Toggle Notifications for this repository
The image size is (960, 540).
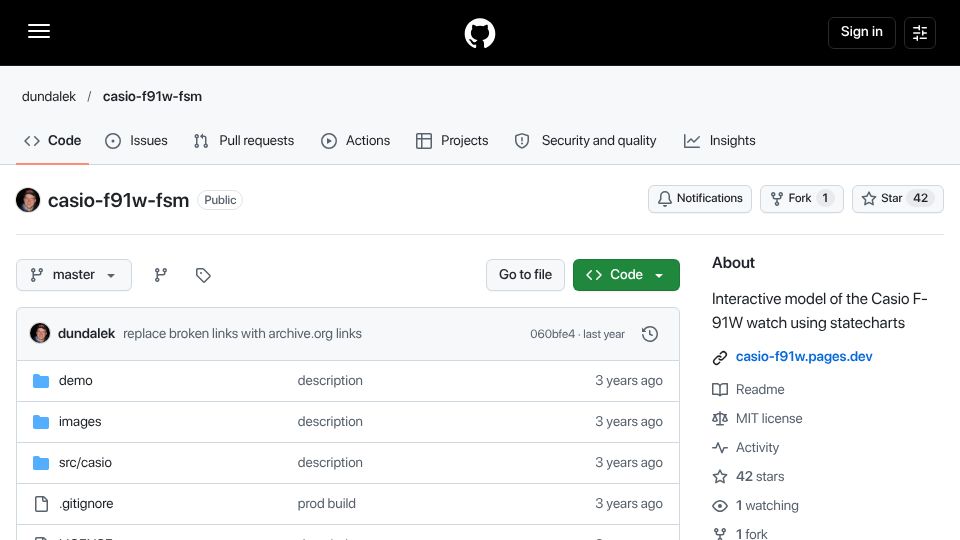pos(700,198)
